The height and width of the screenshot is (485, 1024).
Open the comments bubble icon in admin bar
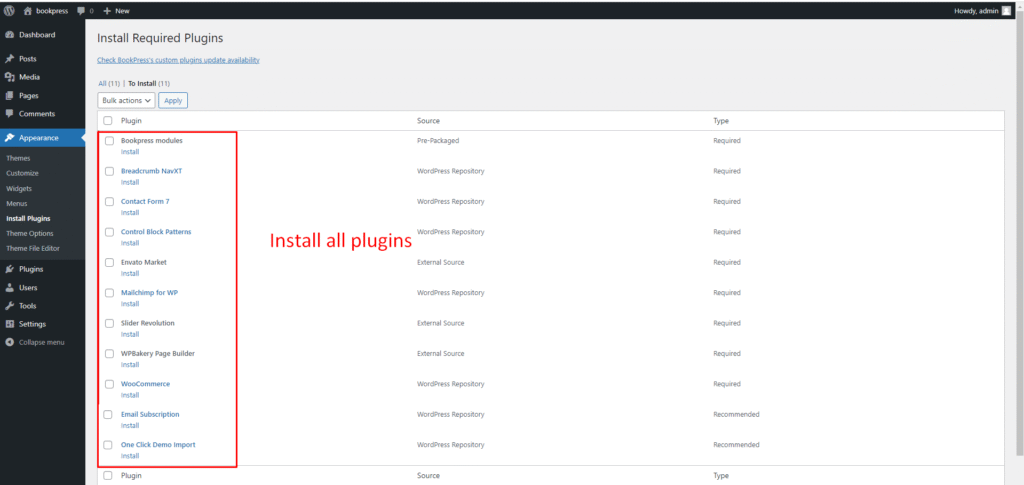tap(81, 11)
